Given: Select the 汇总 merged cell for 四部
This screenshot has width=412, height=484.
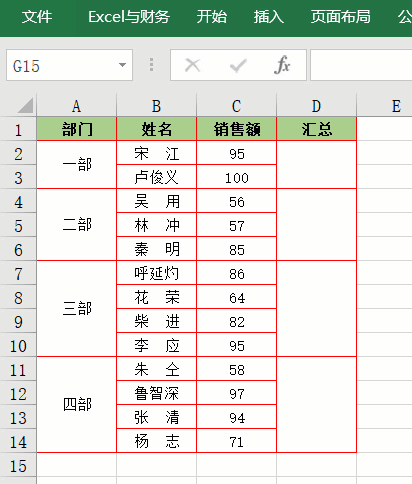Looking at the screenshot, I should [x=317, y=405].
